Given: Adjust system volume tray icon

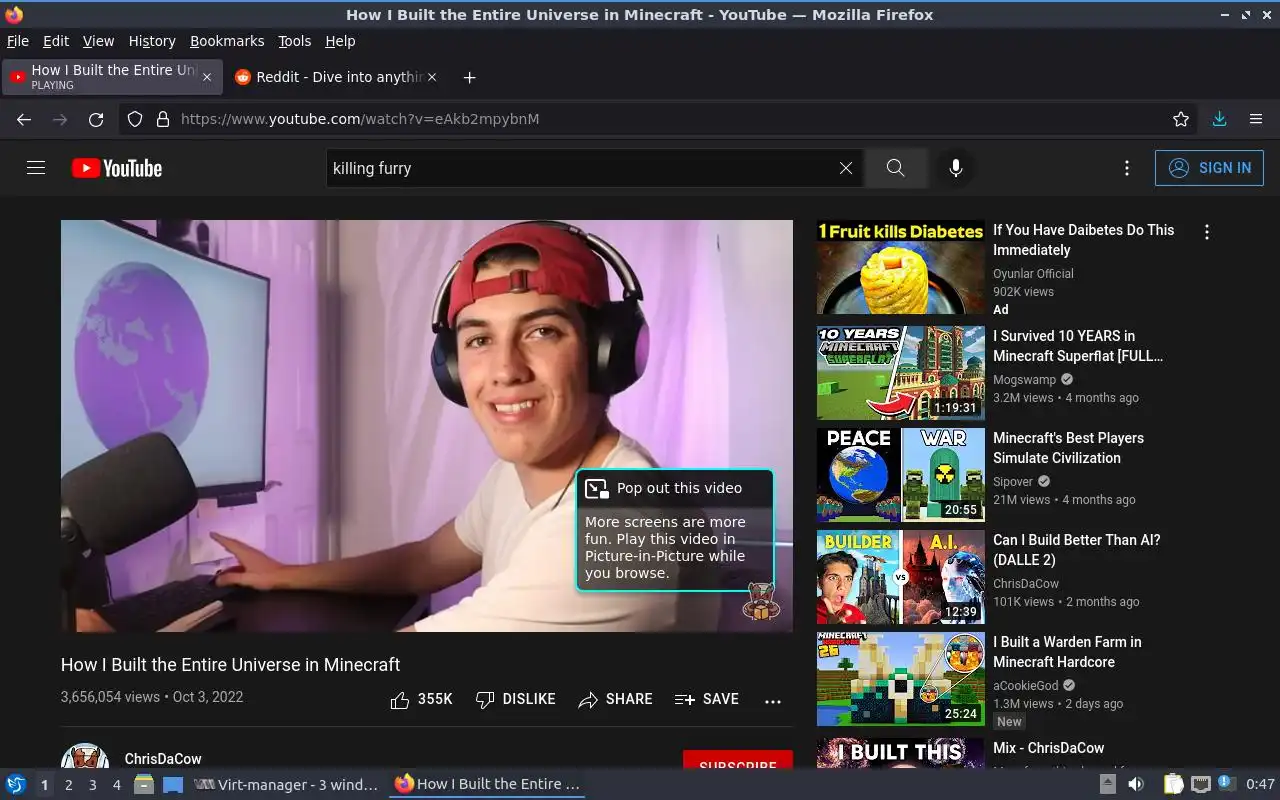Looking at the screenshot, I should tap(1137, 785).
